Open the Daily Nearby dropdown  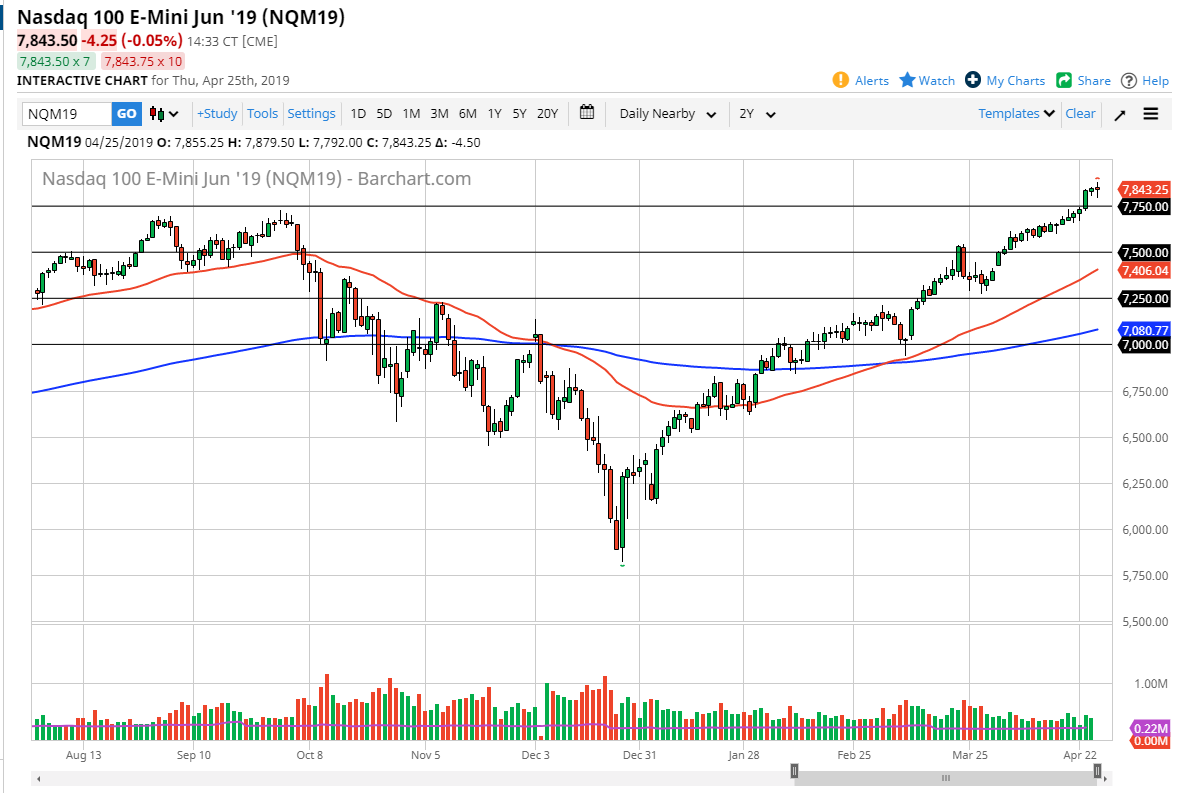click(x=666, y=113)
